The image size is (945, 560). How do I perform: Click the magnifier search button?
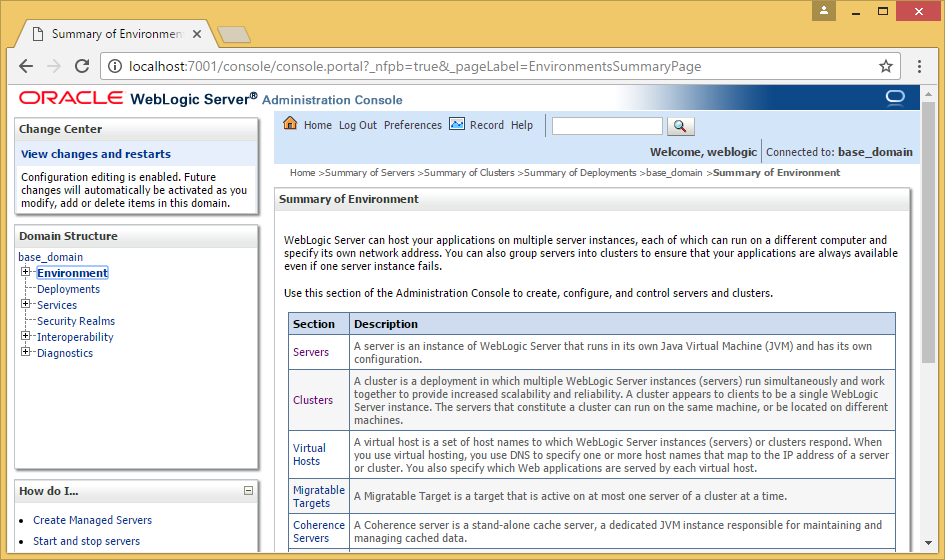point(680,126)
